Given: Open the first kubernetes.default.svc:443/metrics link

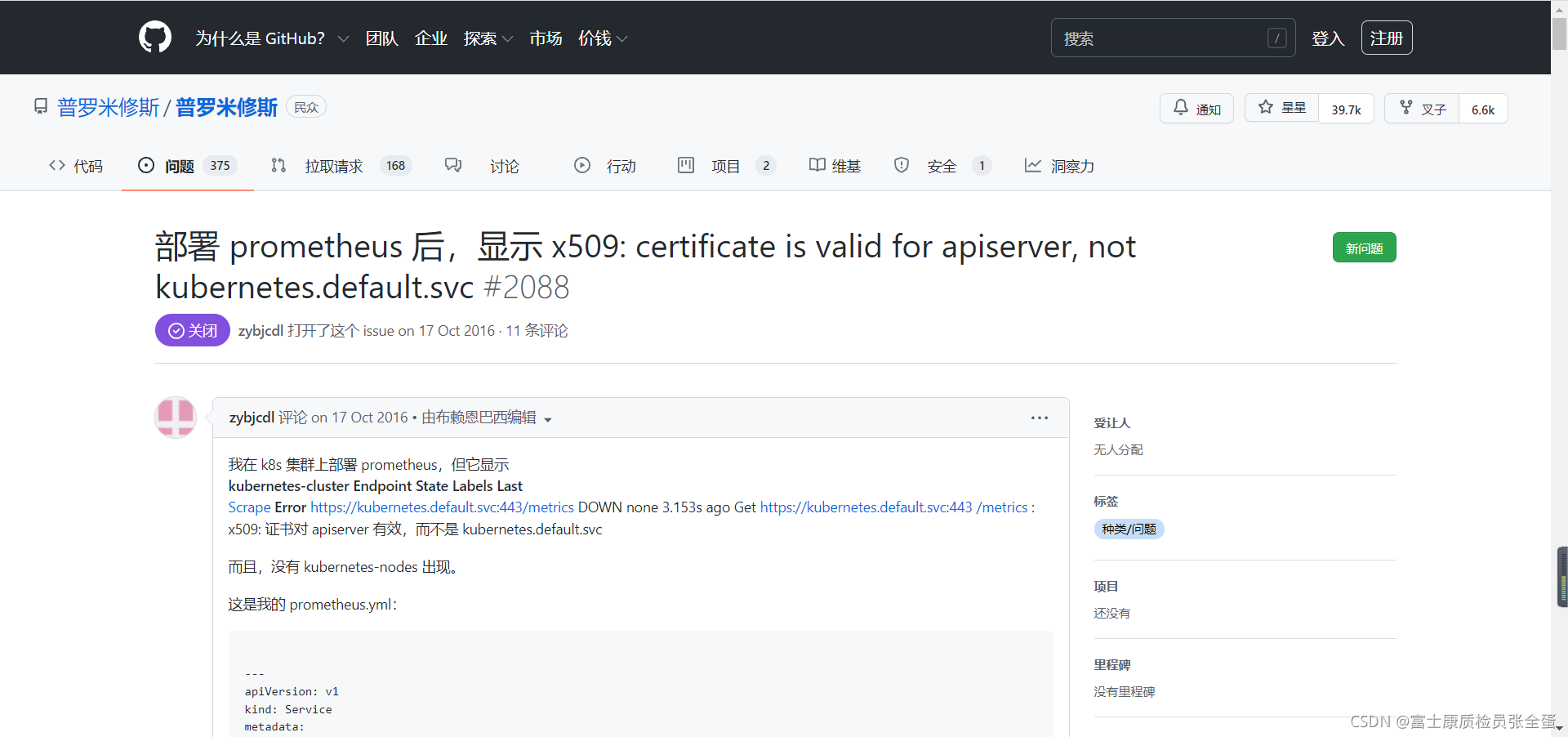Looking at the screenshot, I should point(442,507).
